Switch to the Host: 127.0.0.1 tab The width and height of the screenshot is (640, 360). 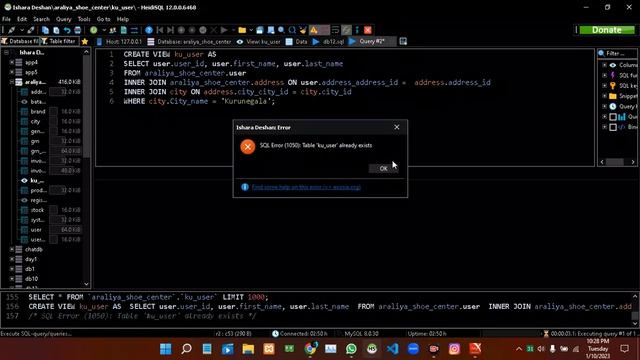(120, 42)
